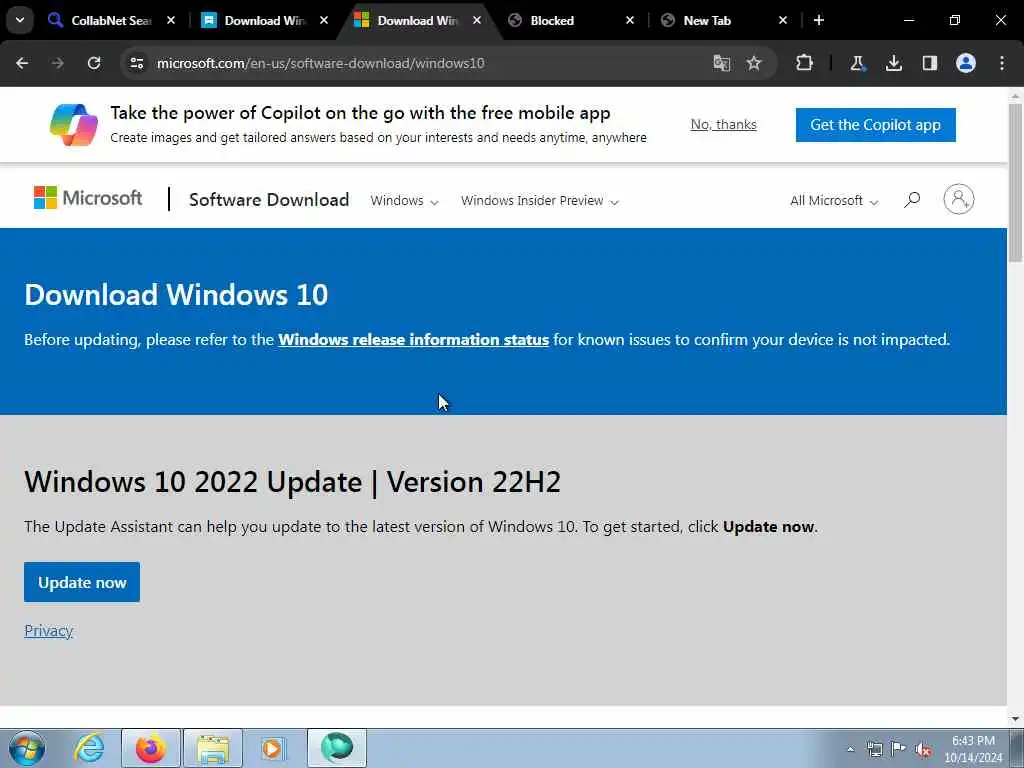Open the translate page icon

pos(722,63)
